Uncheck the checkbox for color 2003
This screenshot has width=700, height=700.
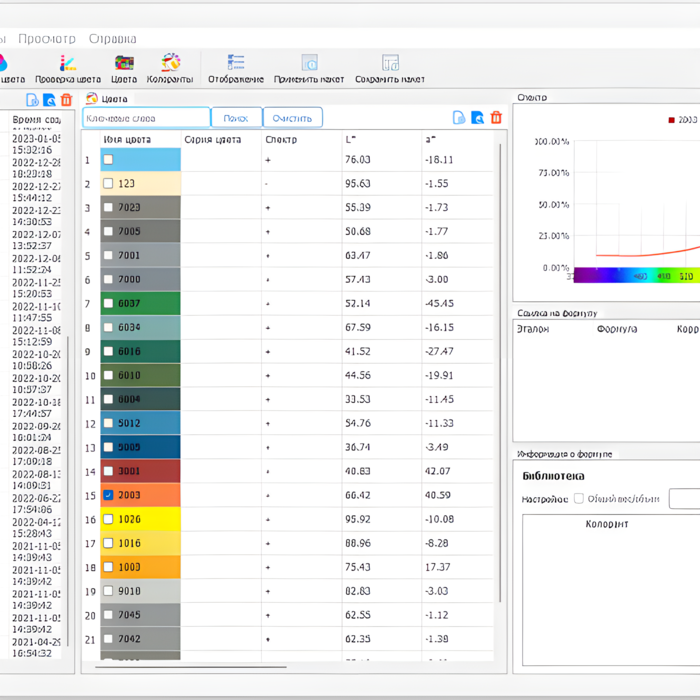point(108,496)
